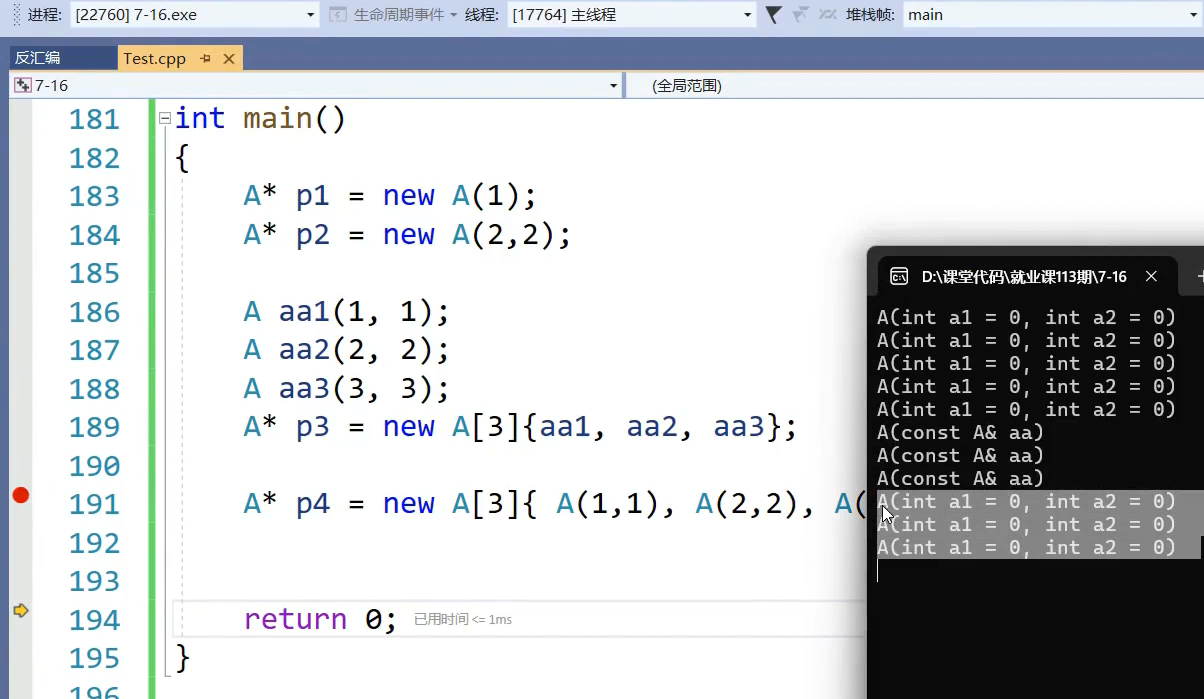Select the console tab D:\课堂代码\就业课113期\7-16
The image size is (1204, 699).
(1024, 277)
